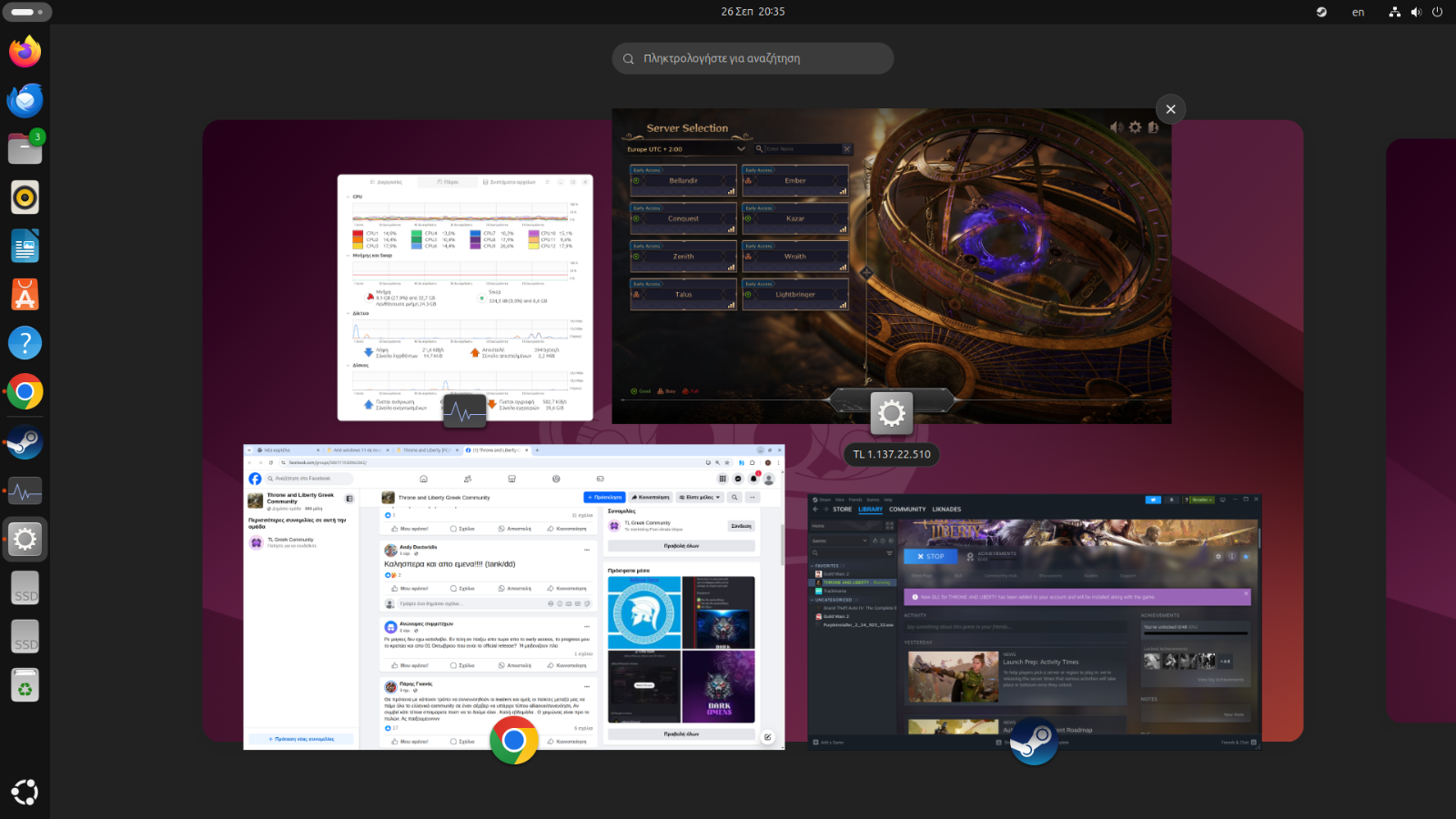Open LibreOffice Writer from the dock
The width and height of the screenshot is (1456, 819).
coord(25,246)
